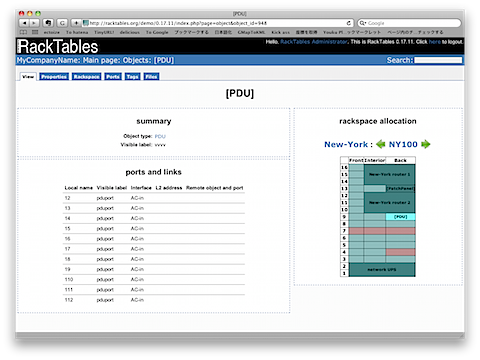Click the address bar URL field
This screenshot has height=360, width=480.
pyautogui.click(x=217, y=23)
